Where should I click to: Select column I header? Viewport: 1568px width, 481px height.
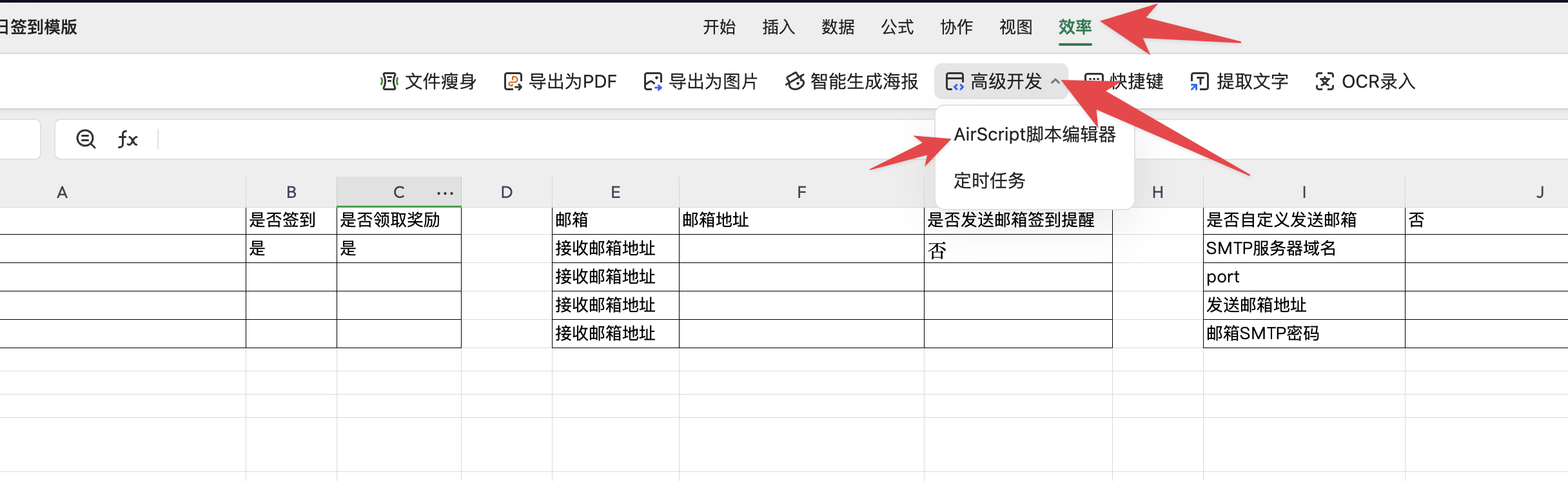click(1304, 192)
